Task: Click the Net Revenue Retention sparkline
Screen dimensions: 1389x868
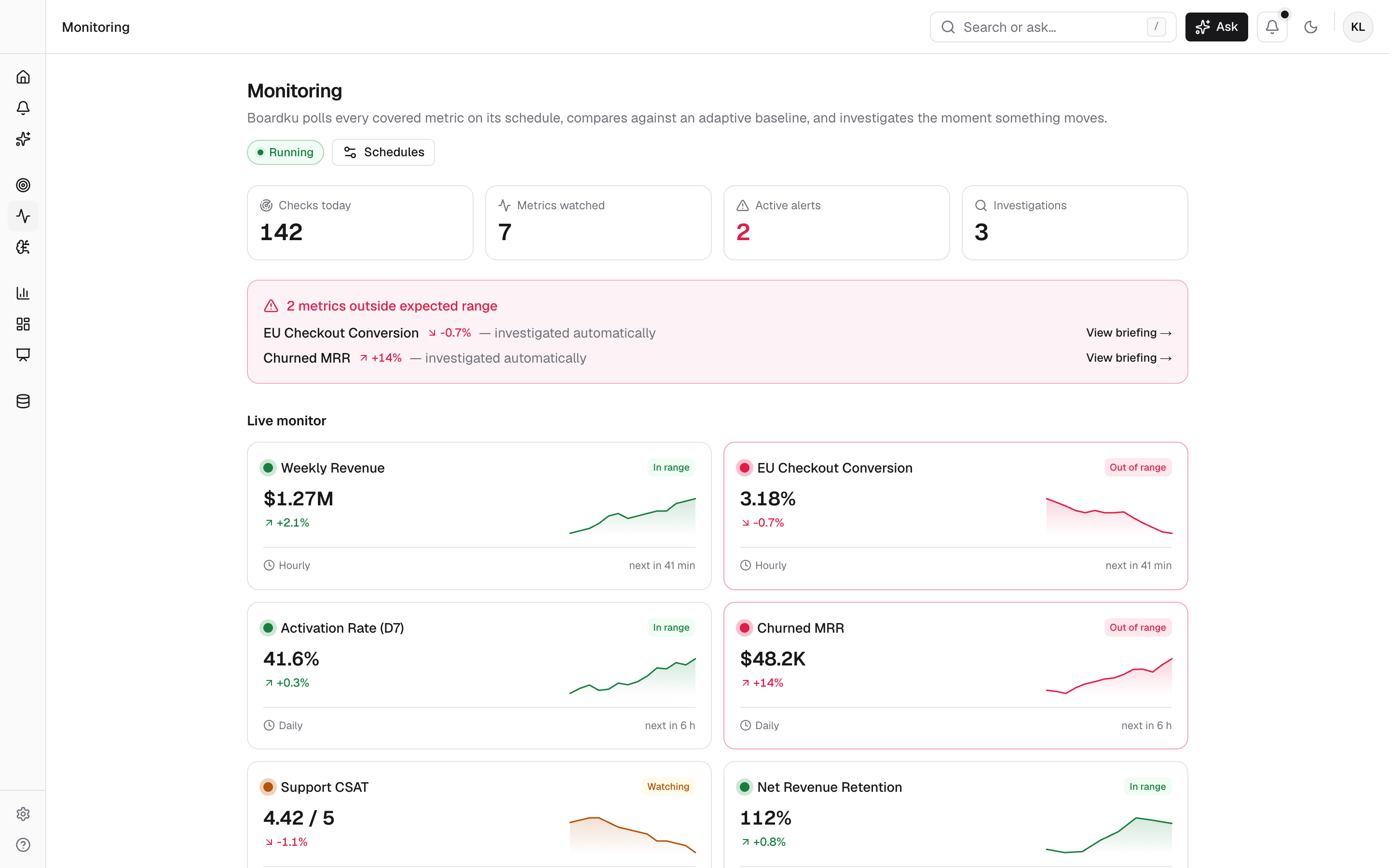Action: [1108, 835]
